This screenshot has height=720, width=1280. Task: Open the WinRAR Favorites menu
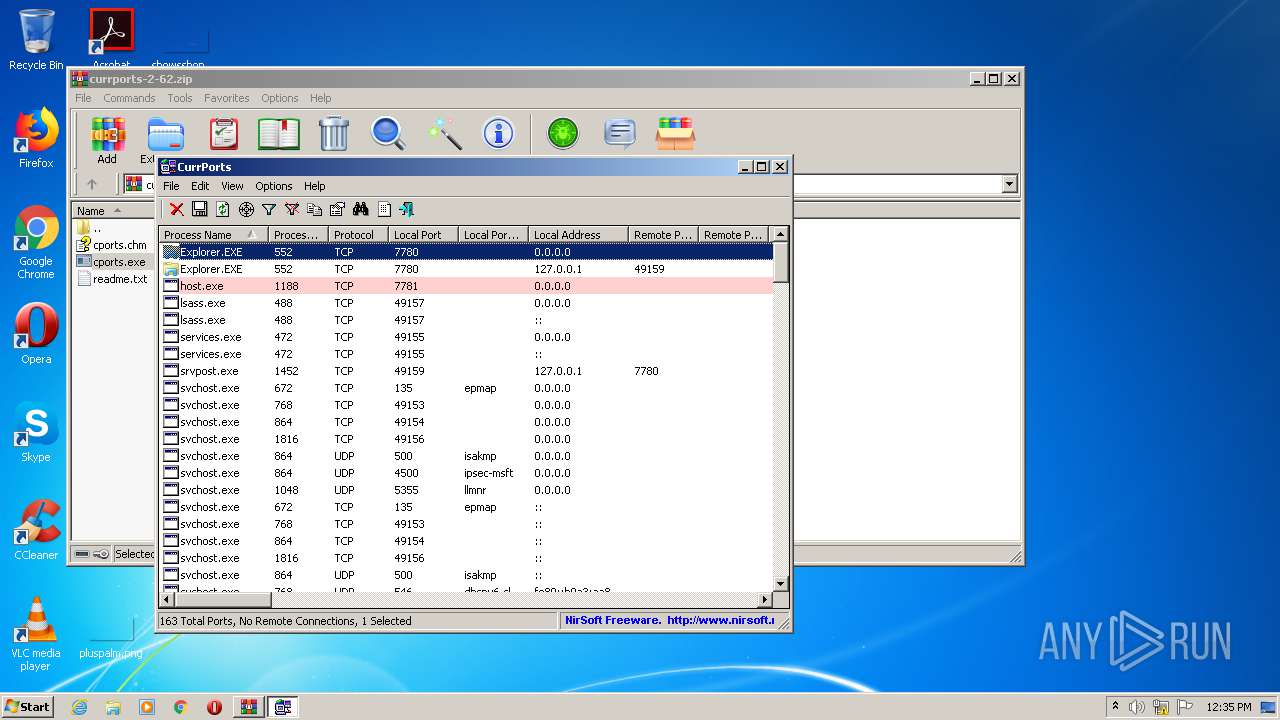(x=227, y=98)
